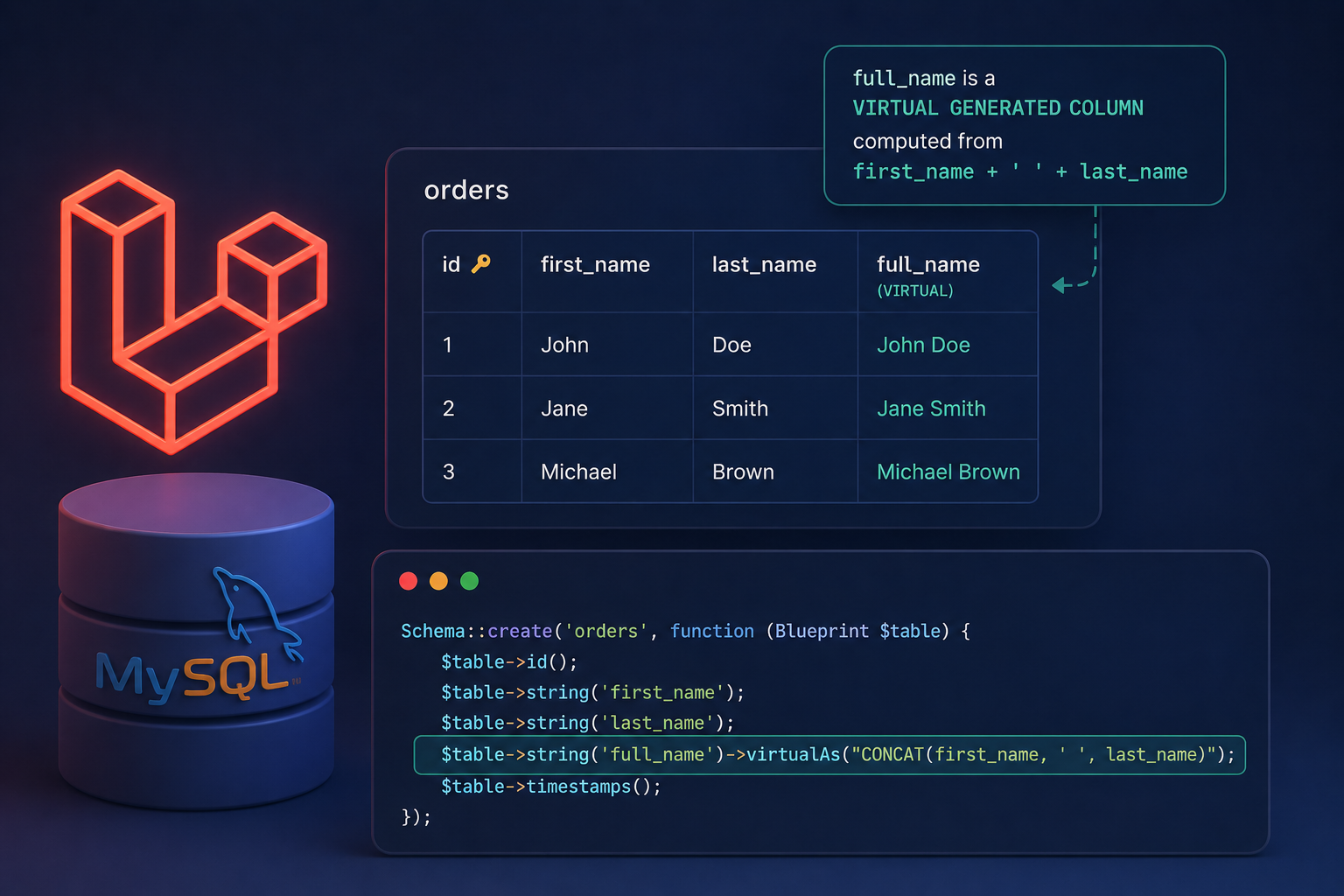Screen dimensions: 1344x896
Task: Click the 'first_name' column header
Action: (x=595, y=264)
